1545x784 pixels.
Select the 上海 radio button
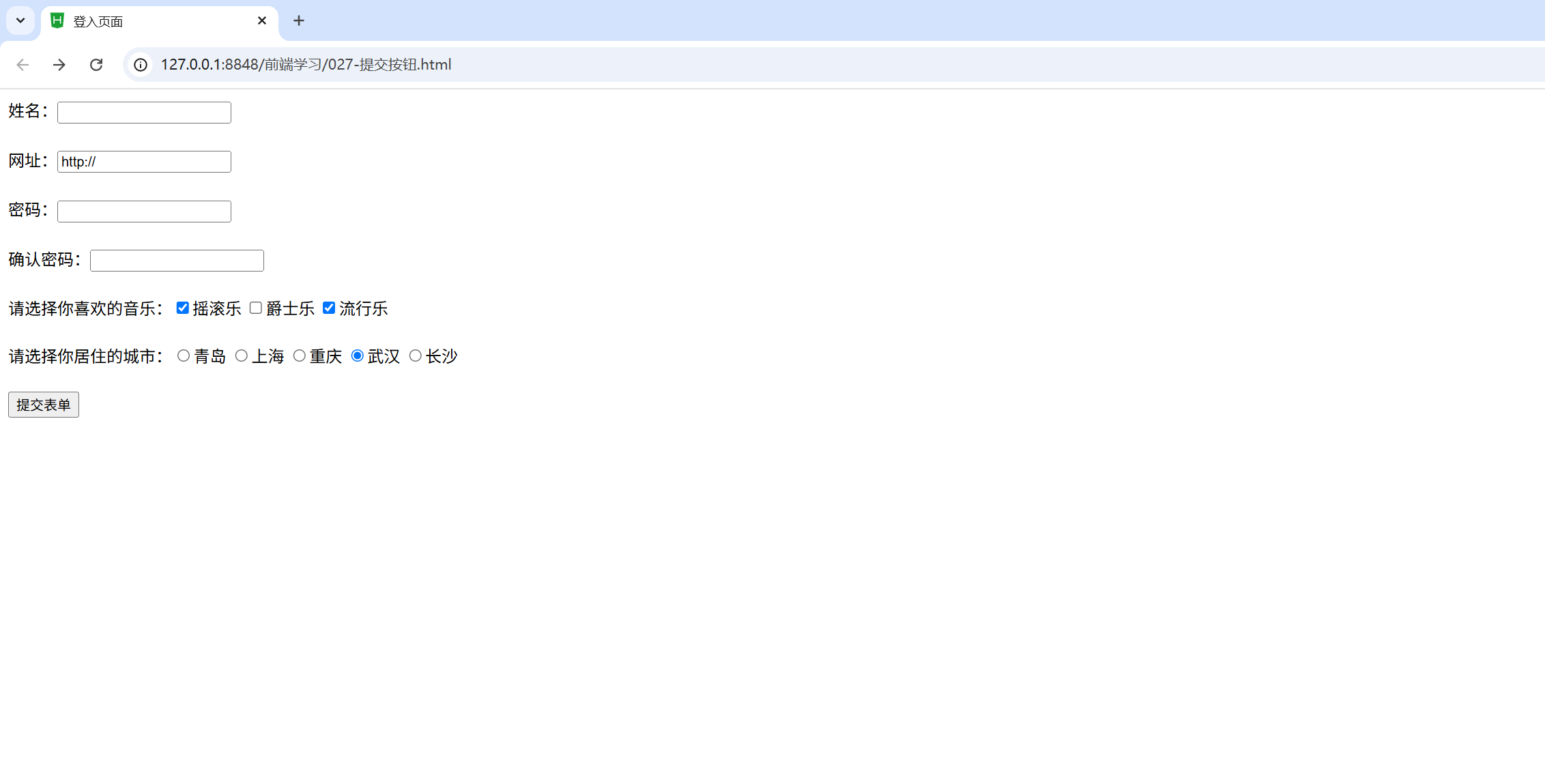coord(242,355)
